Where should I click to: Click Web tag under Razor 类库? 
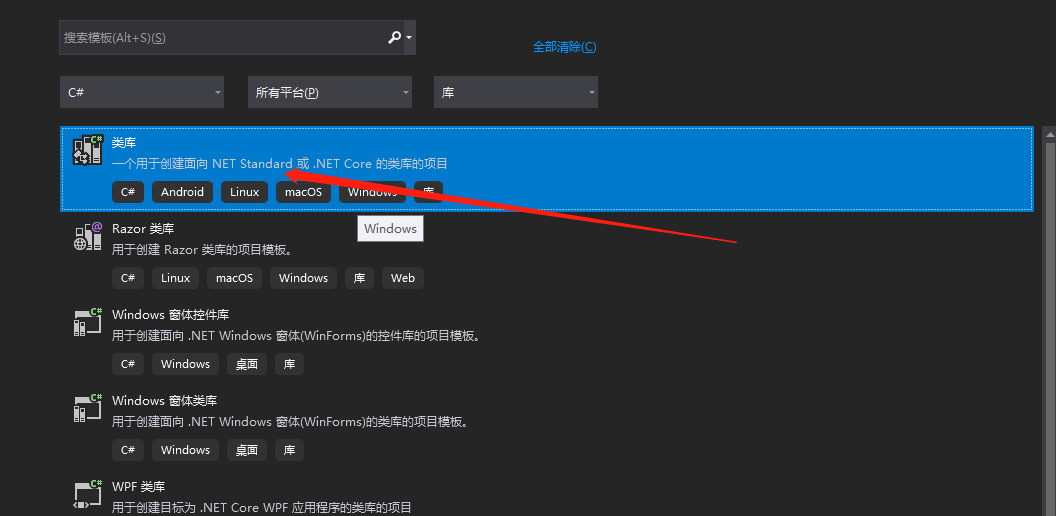coord(403,278)
